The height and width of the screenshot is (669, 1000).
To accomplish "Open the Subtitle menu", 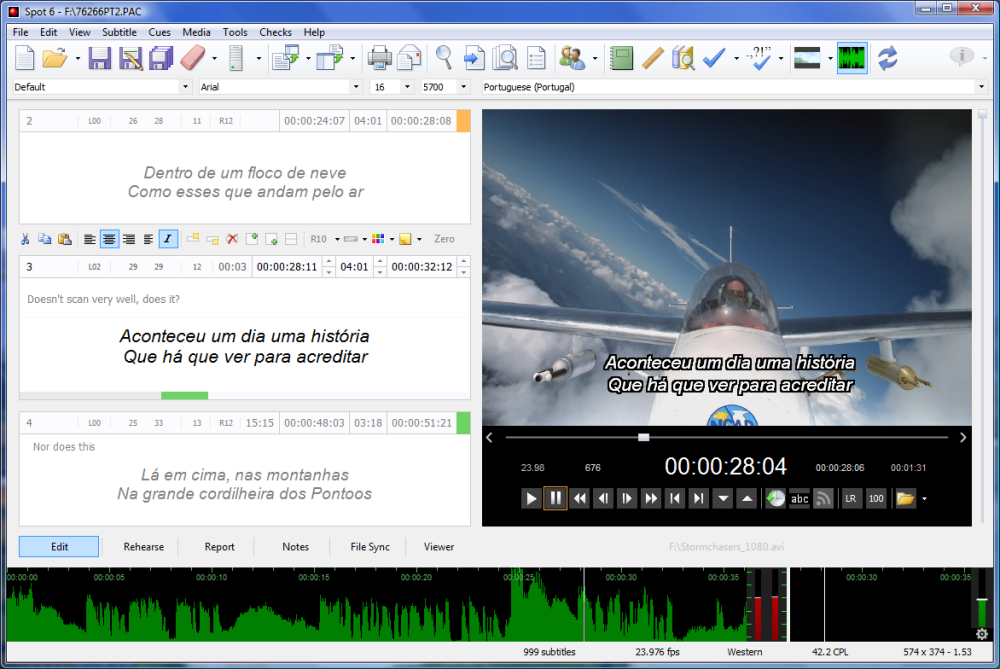I will [119, 31].
